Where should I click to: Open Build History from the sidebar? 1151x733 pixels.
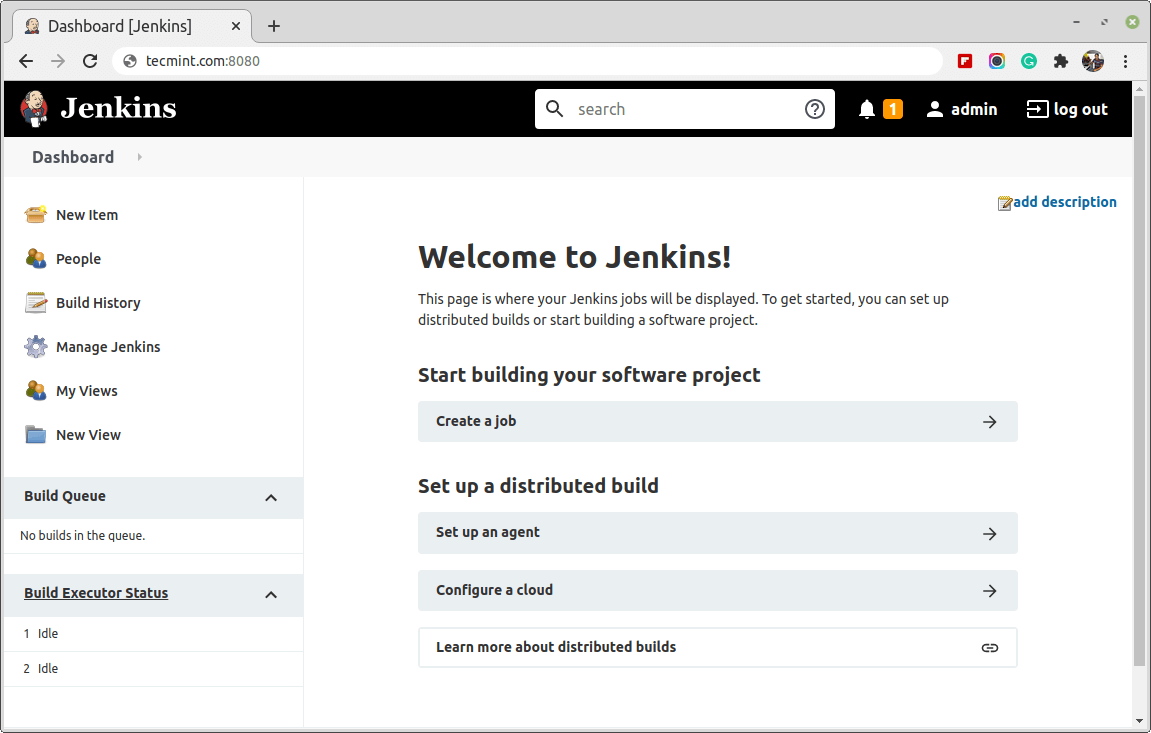[x=98, y=303]
